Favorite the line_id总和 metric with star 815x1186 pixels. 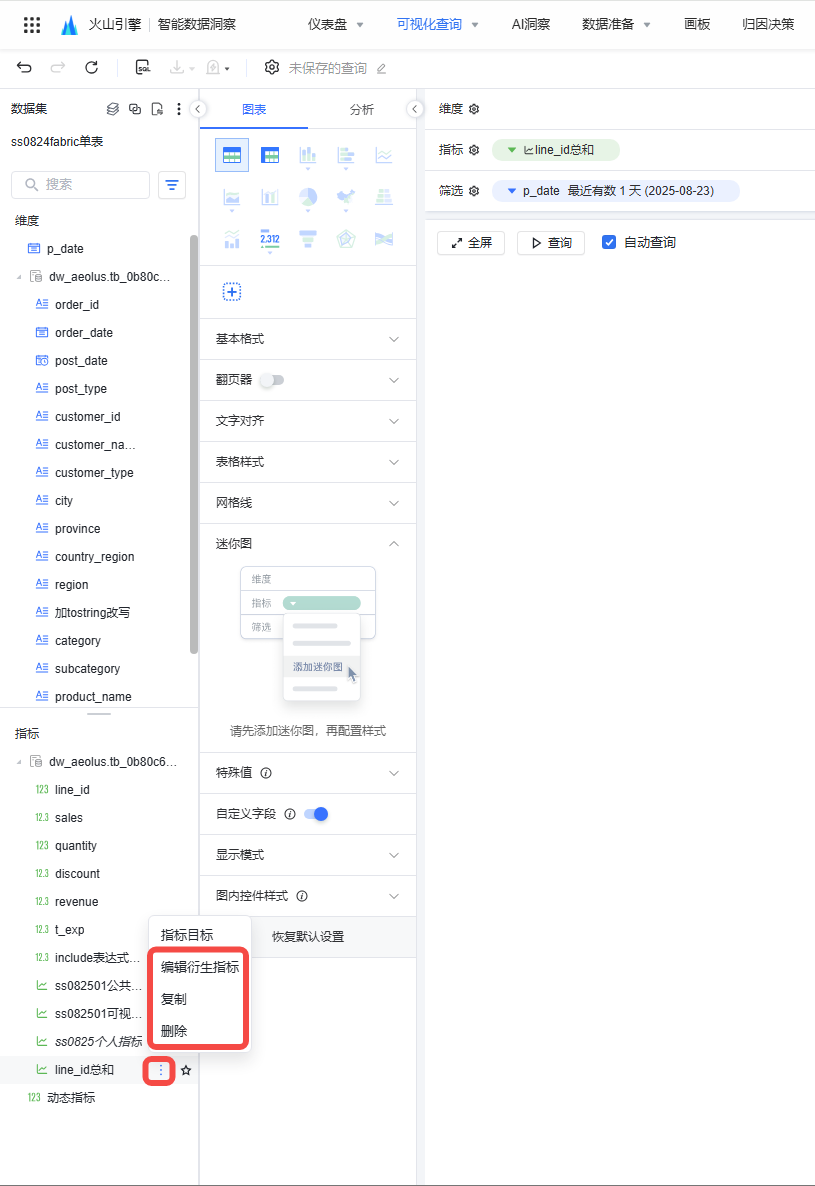coord(186,1070)
